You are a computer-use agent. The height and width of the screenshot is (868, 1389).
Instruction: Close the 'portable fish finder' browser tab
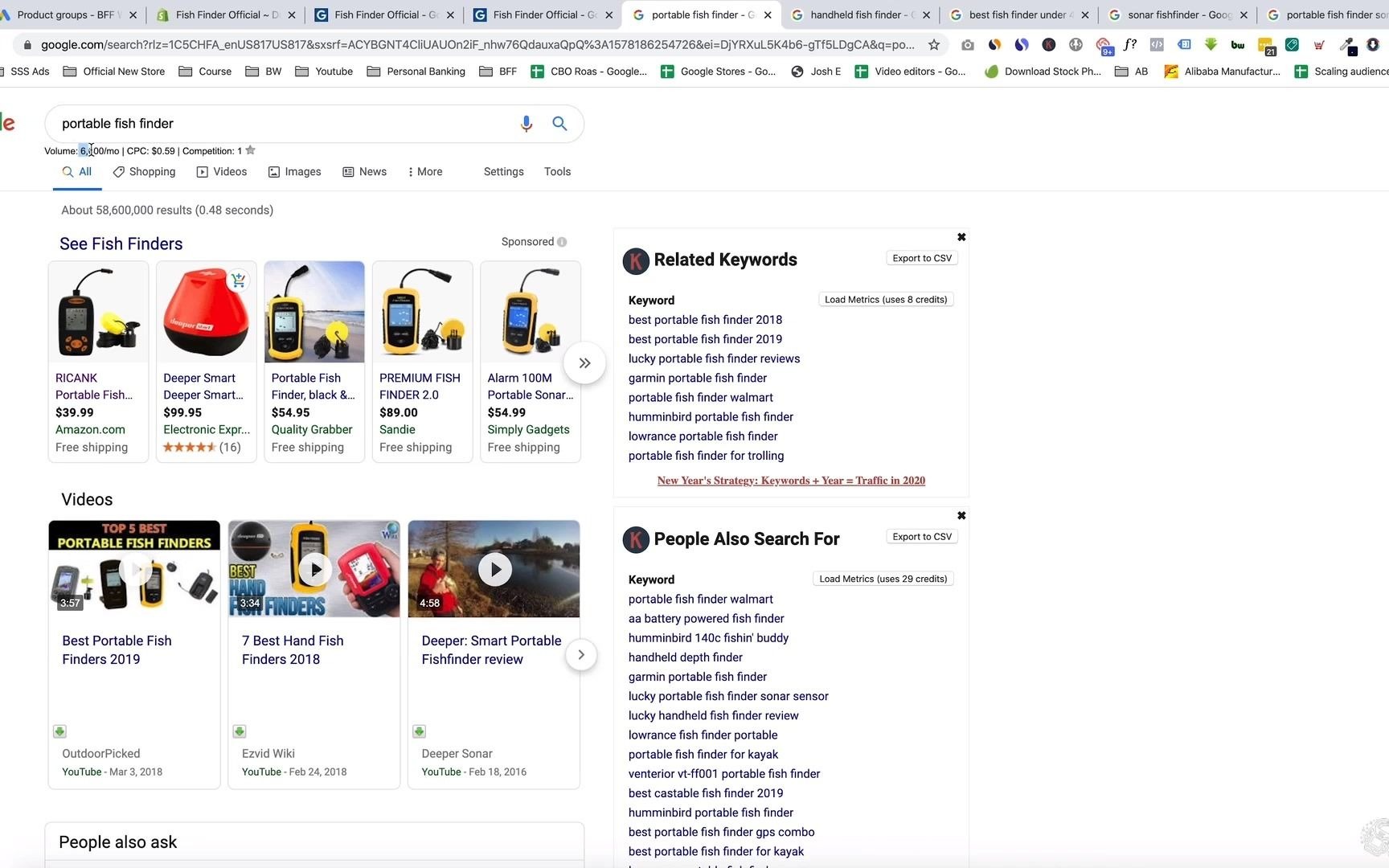768,14
